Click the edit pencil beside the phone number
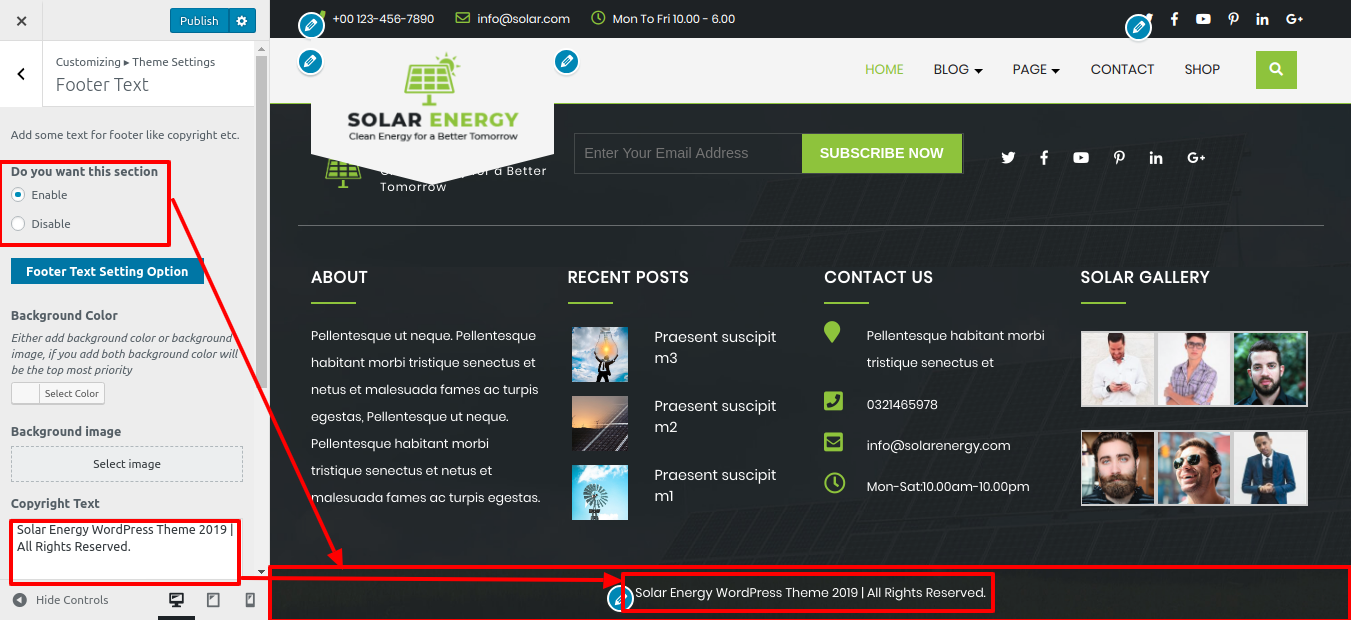 click(312, 24)
